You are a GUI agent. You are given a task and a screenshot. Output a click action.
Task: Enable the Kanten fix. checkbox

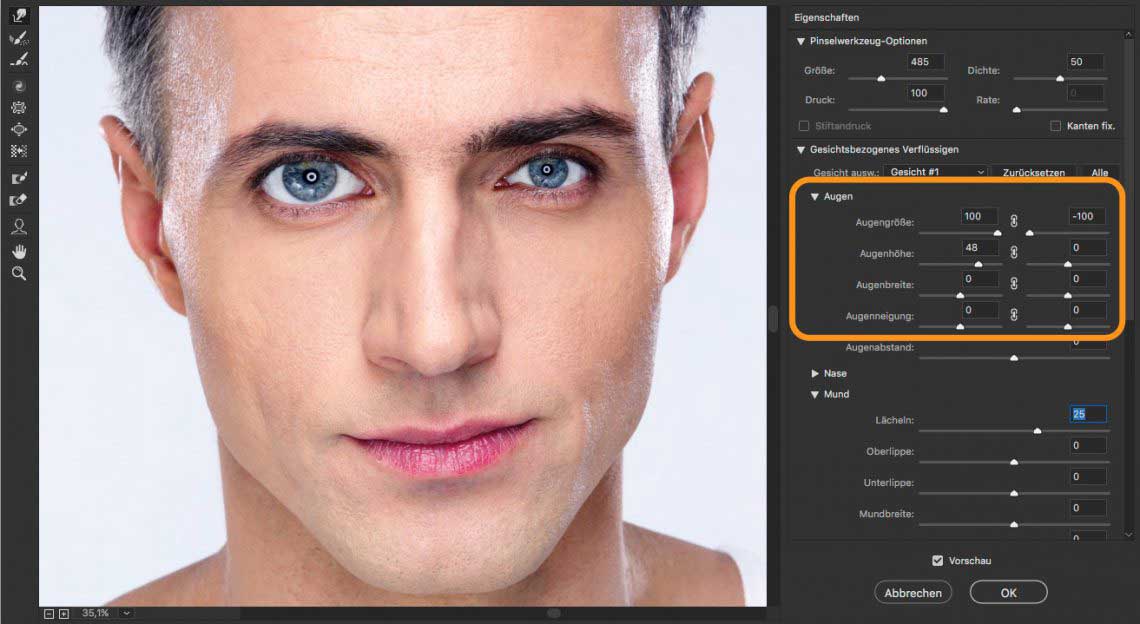point(1055,126)
